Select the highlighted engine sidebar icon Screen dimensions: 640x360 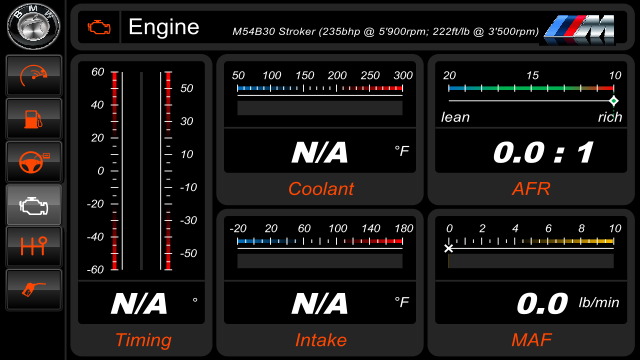[34, 205]
